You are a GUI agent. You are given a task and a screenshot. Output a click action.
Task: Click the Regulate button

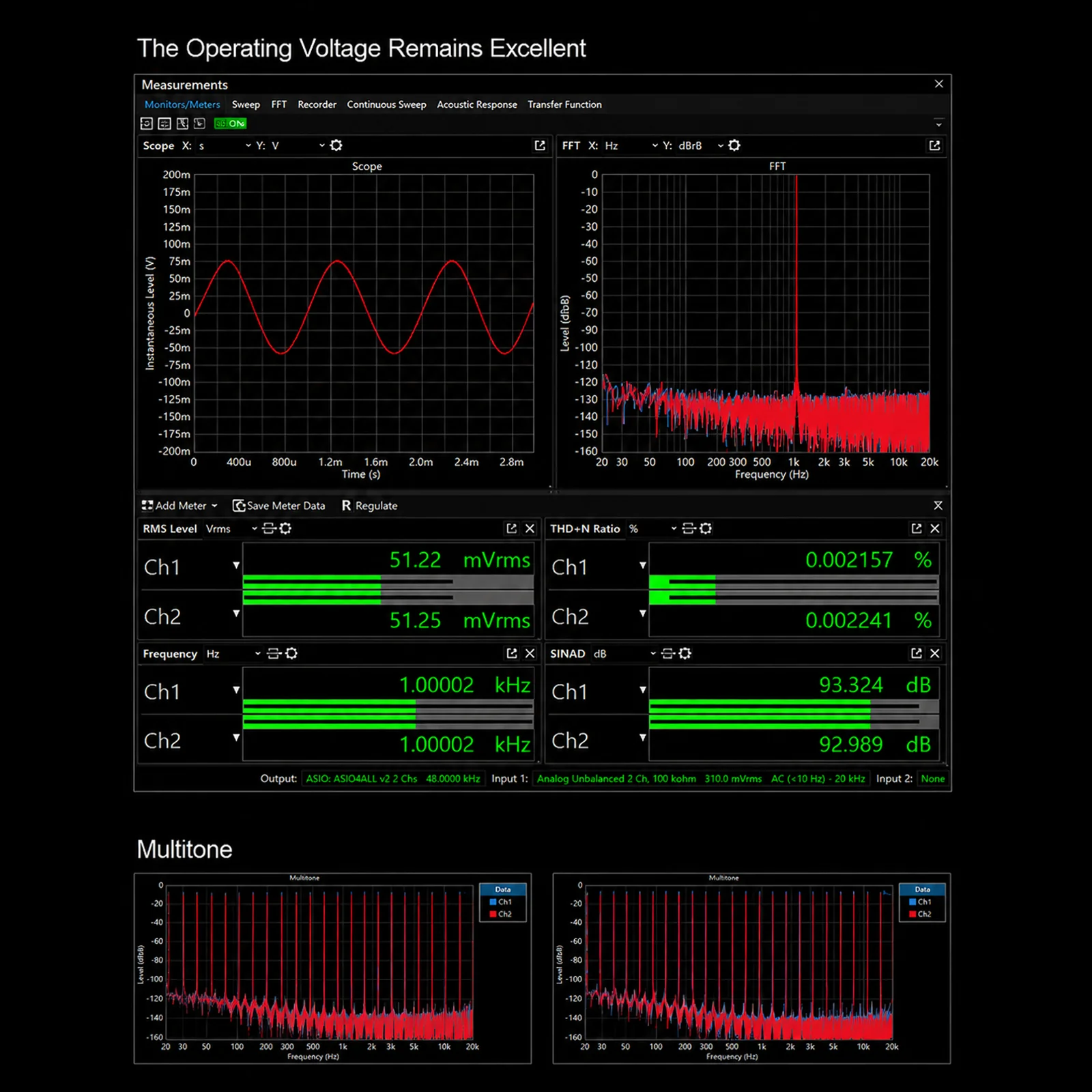point(369,506)
